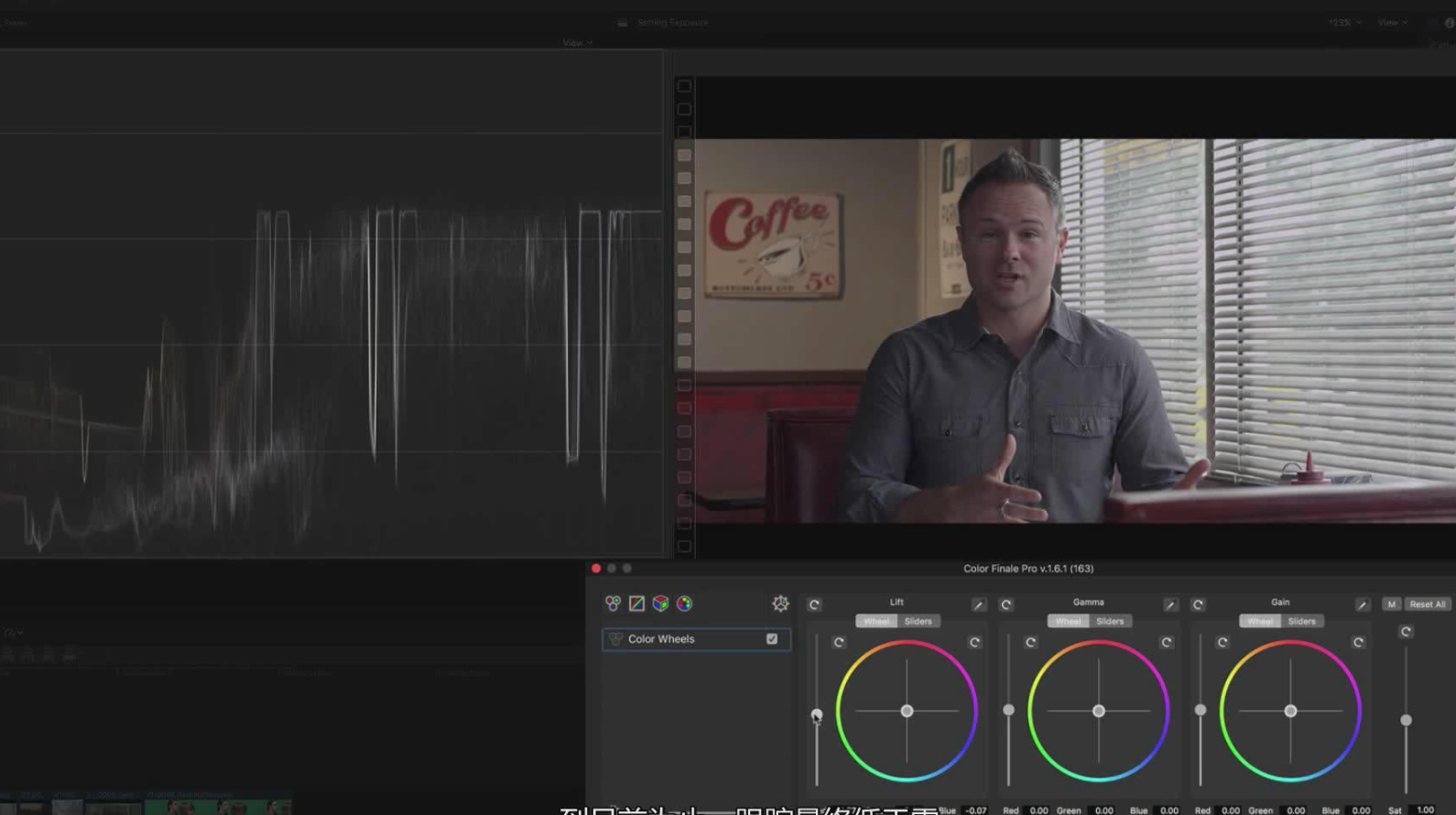The height and width of the screenshot is (815, 1456).
Task: Click the M button
Action: 1391,604
